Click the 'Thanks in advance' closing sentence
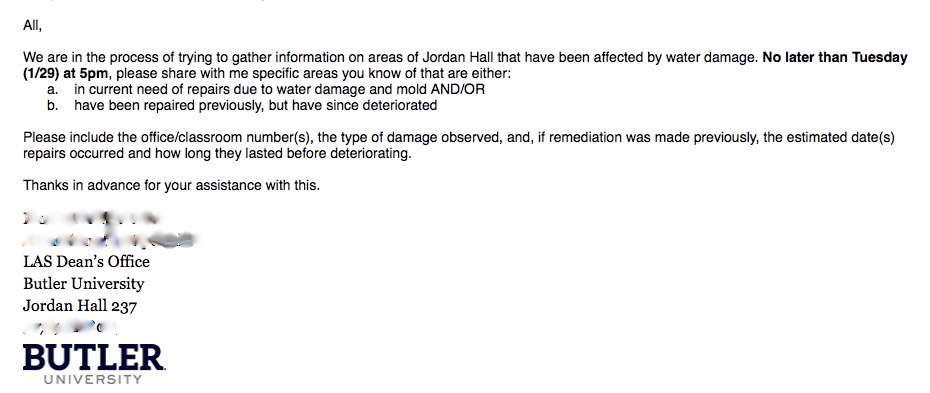930x393 pixels. click(x=171, y=186)
